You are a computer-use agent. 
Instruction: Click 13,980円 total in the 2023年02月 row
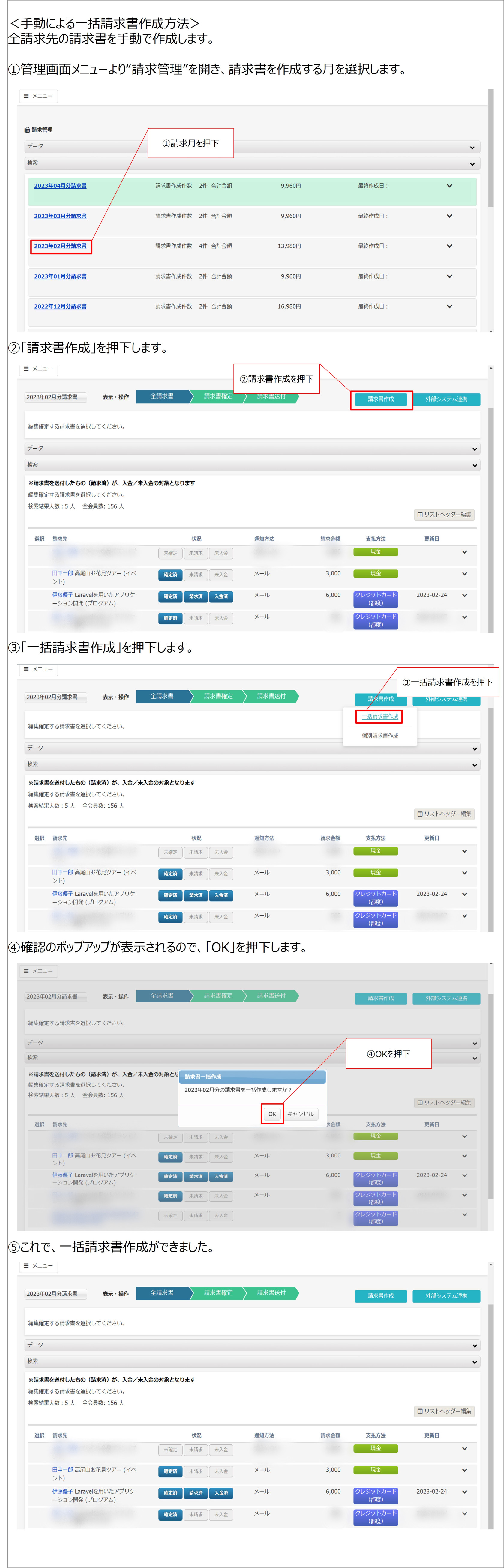pos(289,246)
